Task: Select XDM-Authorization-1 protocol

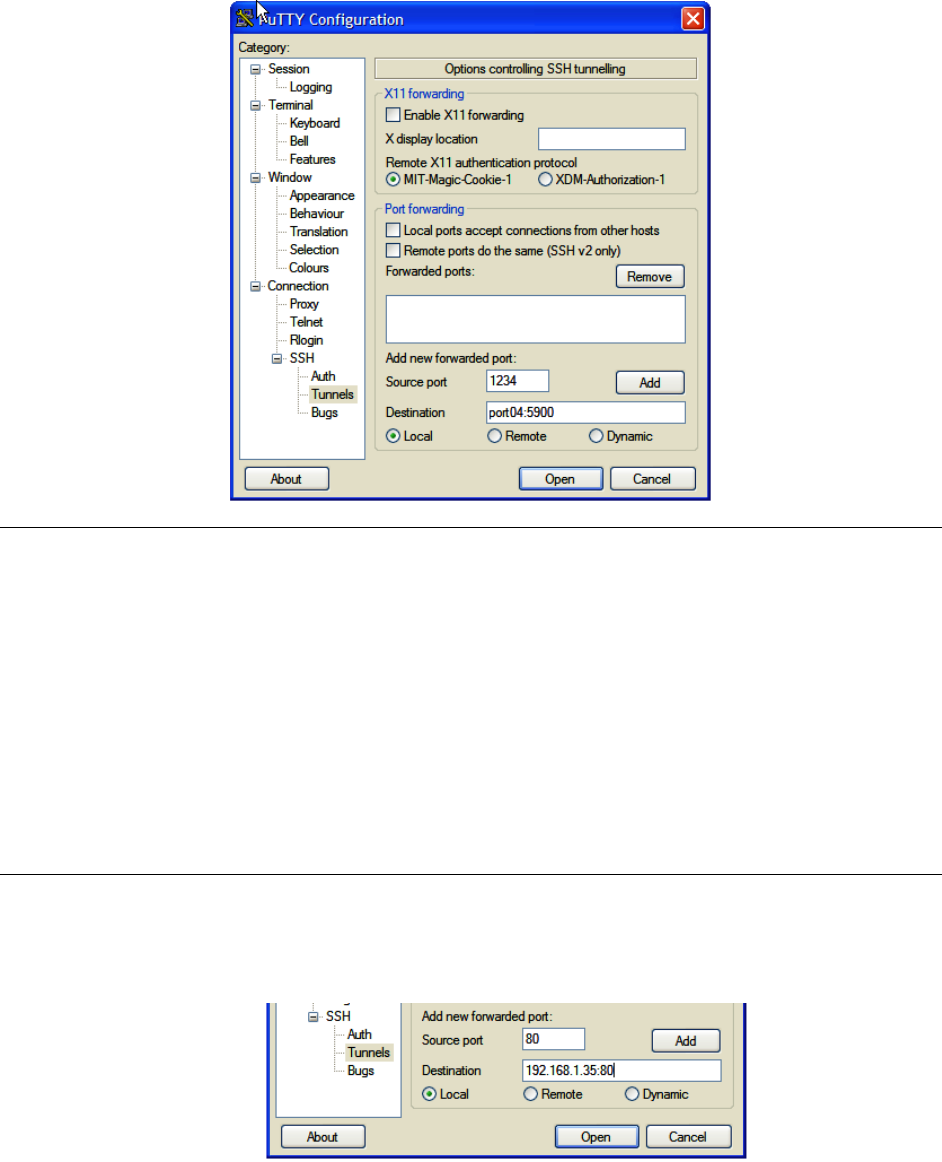Action: pos(545,179)
